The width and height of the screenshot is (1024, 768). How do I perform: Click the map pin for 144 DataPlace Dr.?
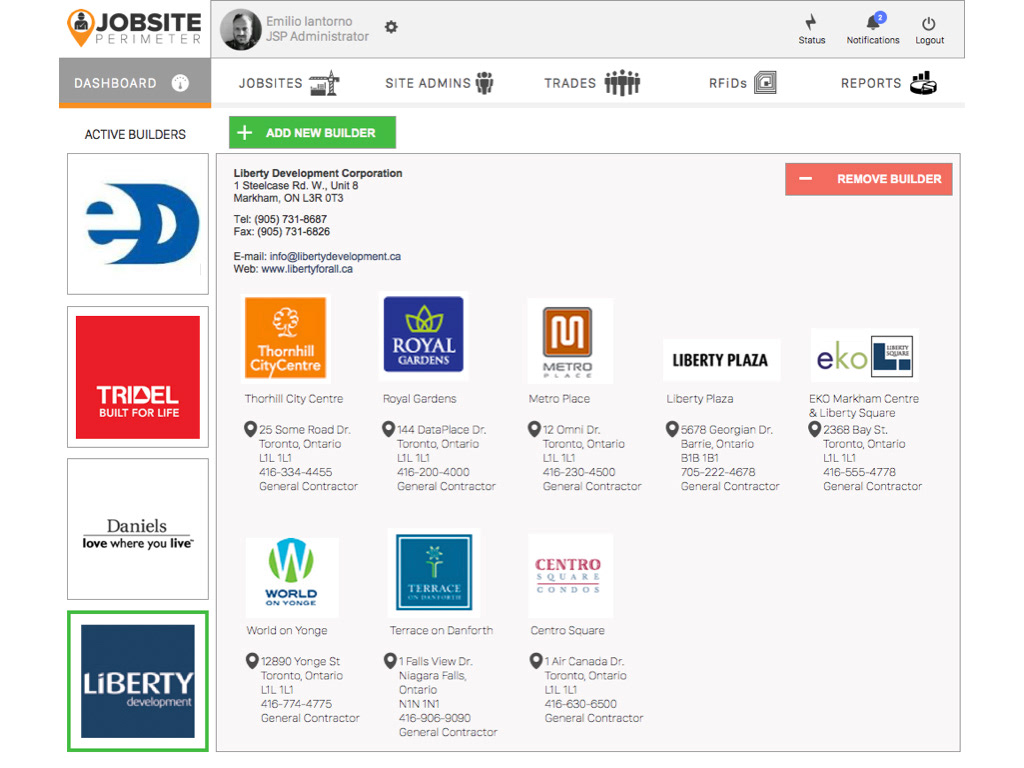[x=389, y=429]
